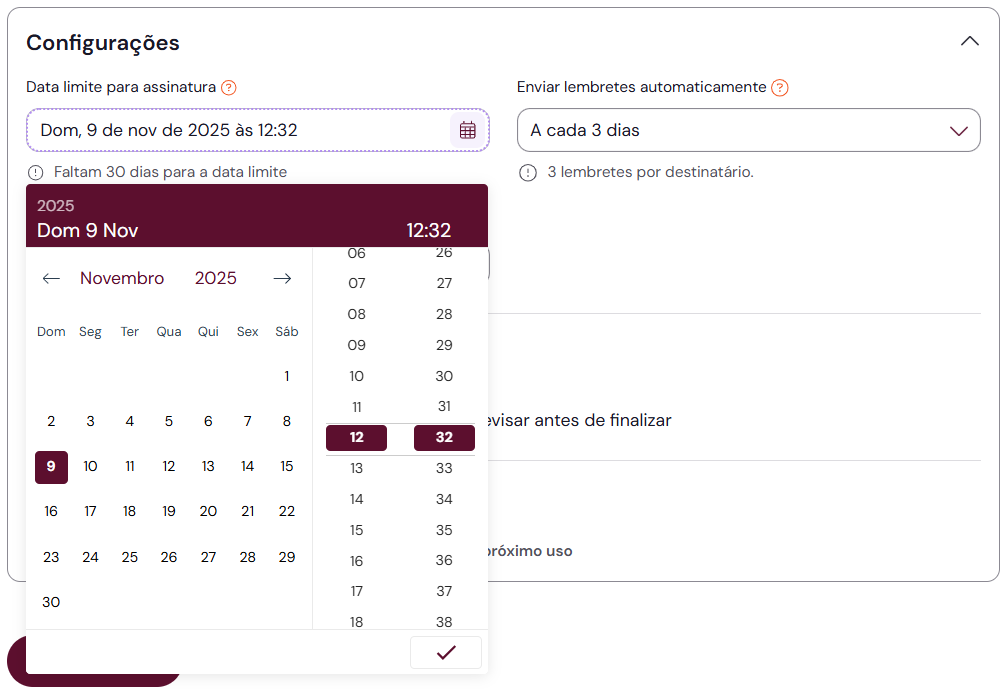Choose day 20 in the calendar

point(208,512)
